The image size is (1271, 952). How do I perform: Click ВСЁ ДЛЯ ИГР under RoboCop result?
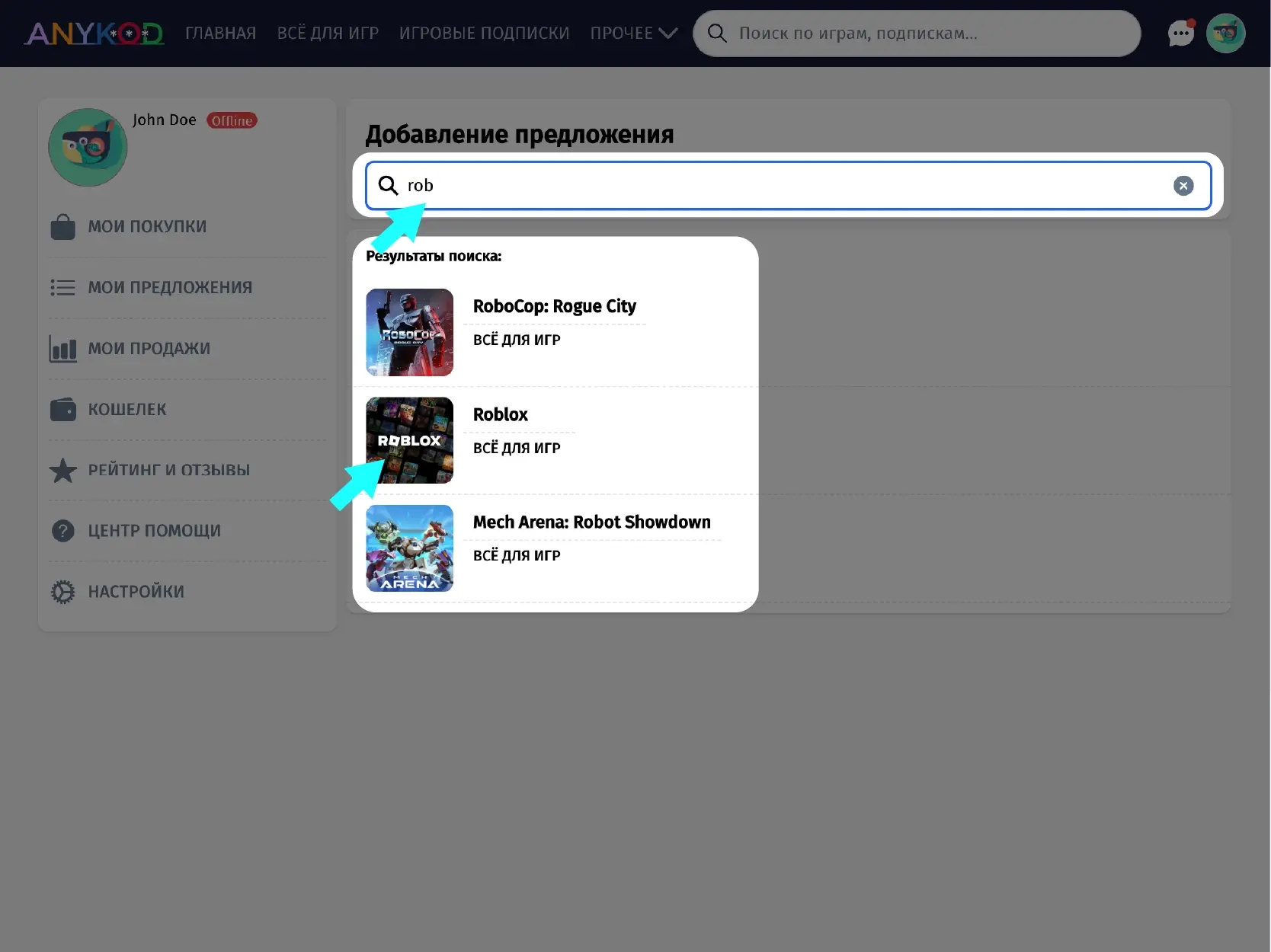(517, 340)
